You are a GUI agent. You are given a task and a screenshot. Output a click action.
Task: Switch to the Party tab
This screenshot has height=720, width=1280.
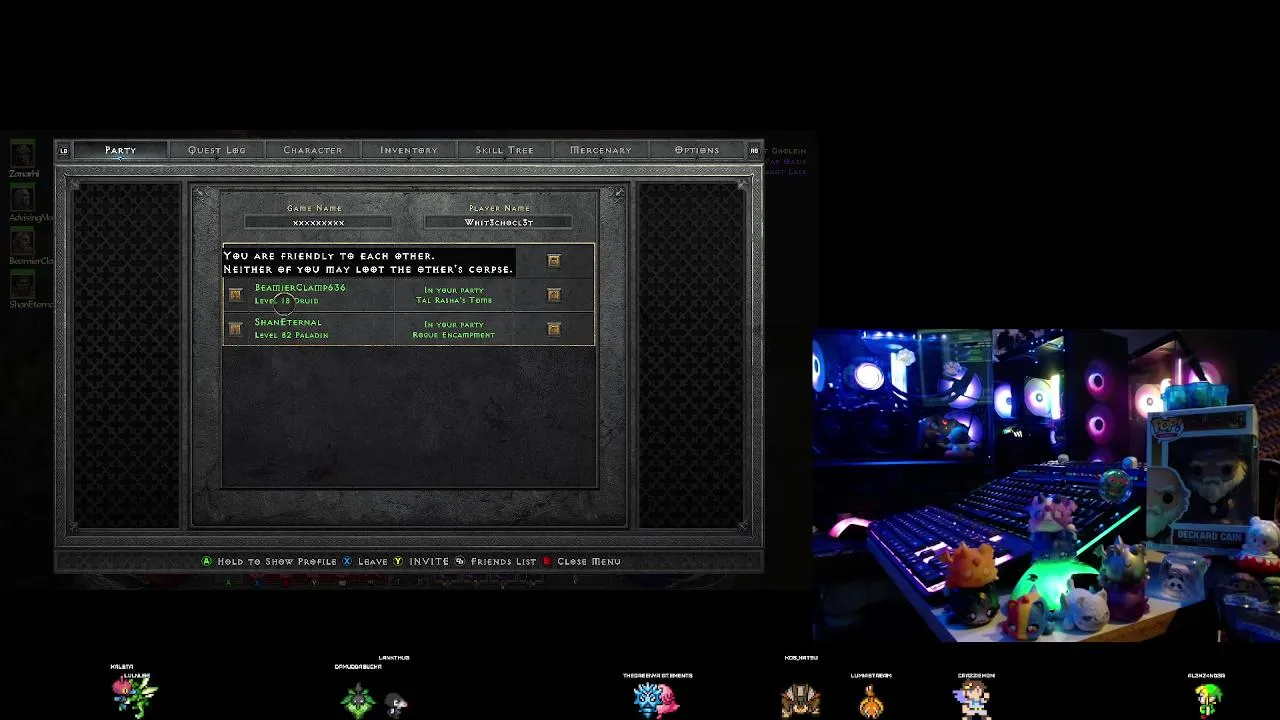120,150
